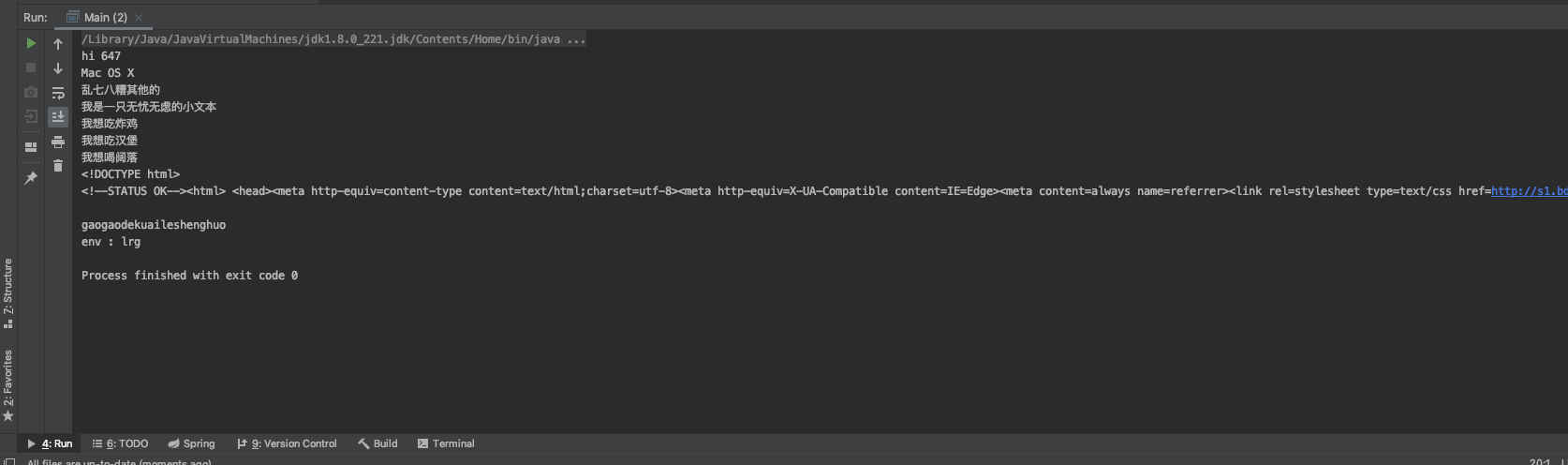Click the 'gaogaodekuaileshenghuo' output line
The image size is (1568, 465).
pyautogui.click(x=154, y=225)
